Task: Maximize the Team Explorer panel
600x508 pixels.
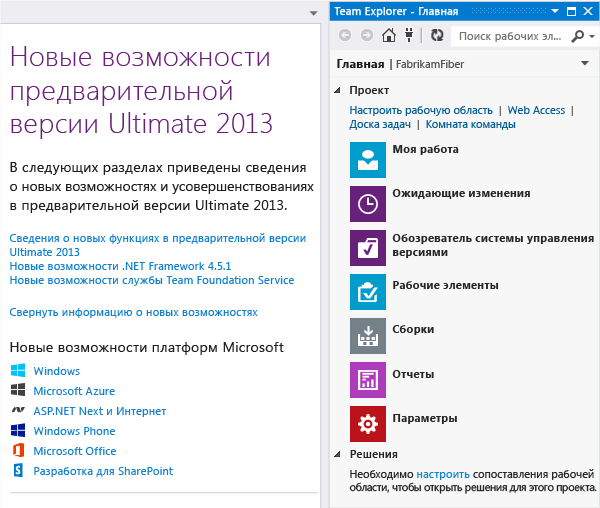Action: click(571, 11)
